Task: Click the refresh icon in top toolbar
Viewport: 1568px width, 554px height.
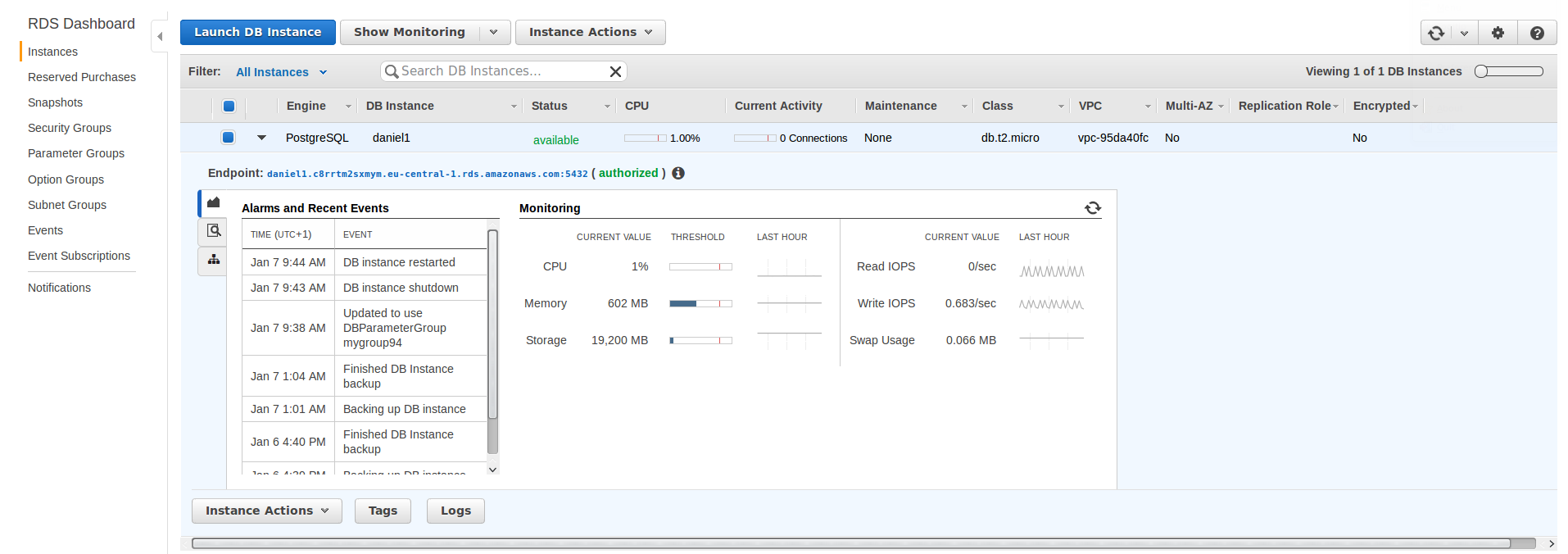Action: 1436,33
